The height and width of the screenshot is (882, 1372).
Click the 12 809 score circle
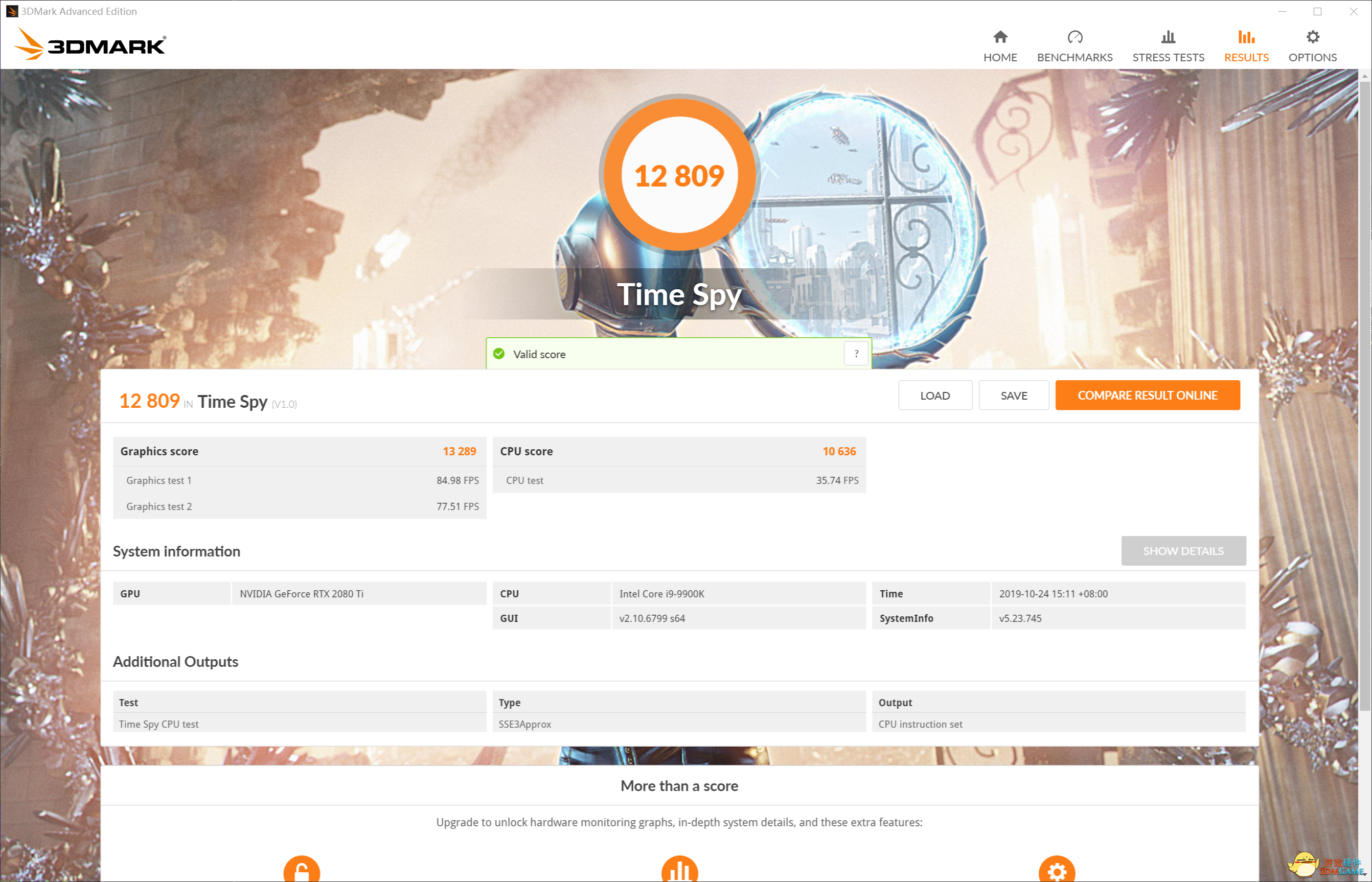tap(679, 175)
